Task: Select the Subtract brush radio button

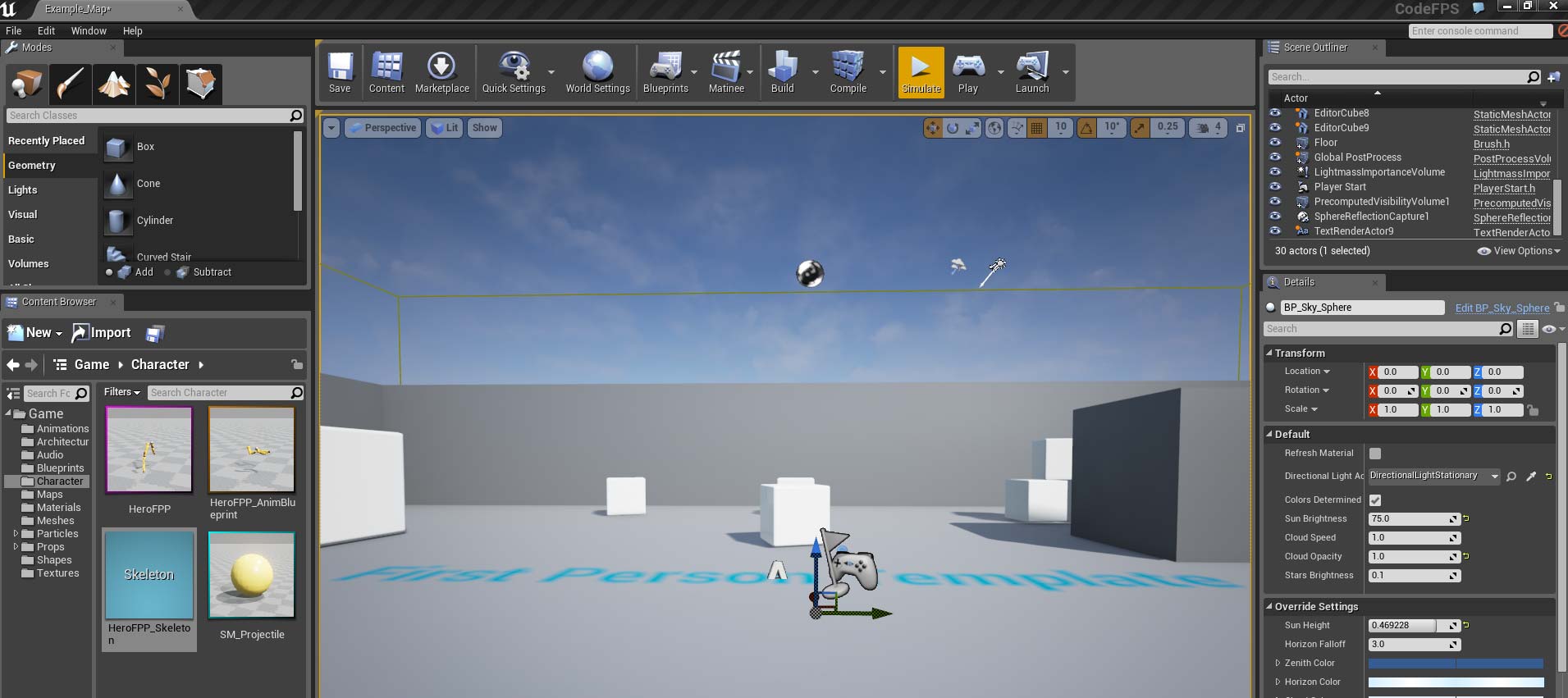Action: 167,272
